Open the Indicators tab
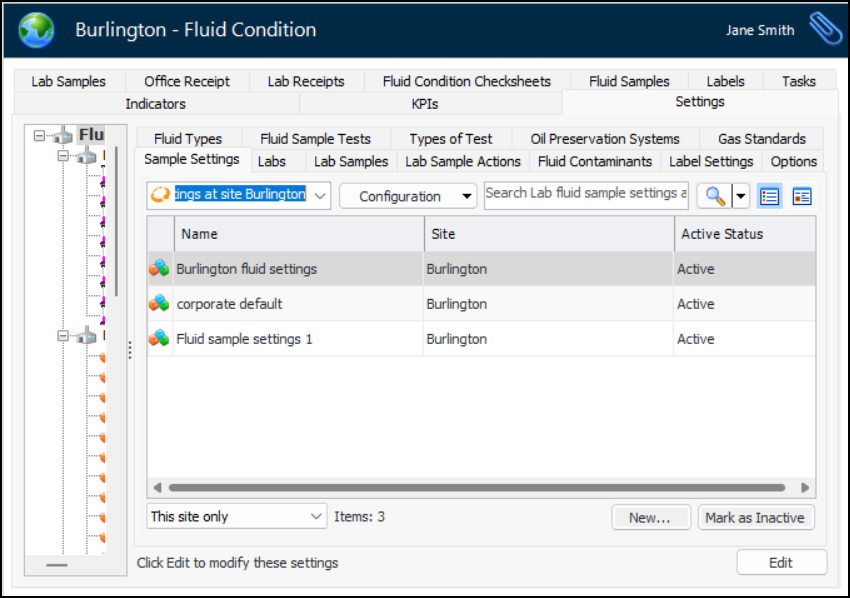The height and width of the screenshot is (598, 850). (156, 104)
